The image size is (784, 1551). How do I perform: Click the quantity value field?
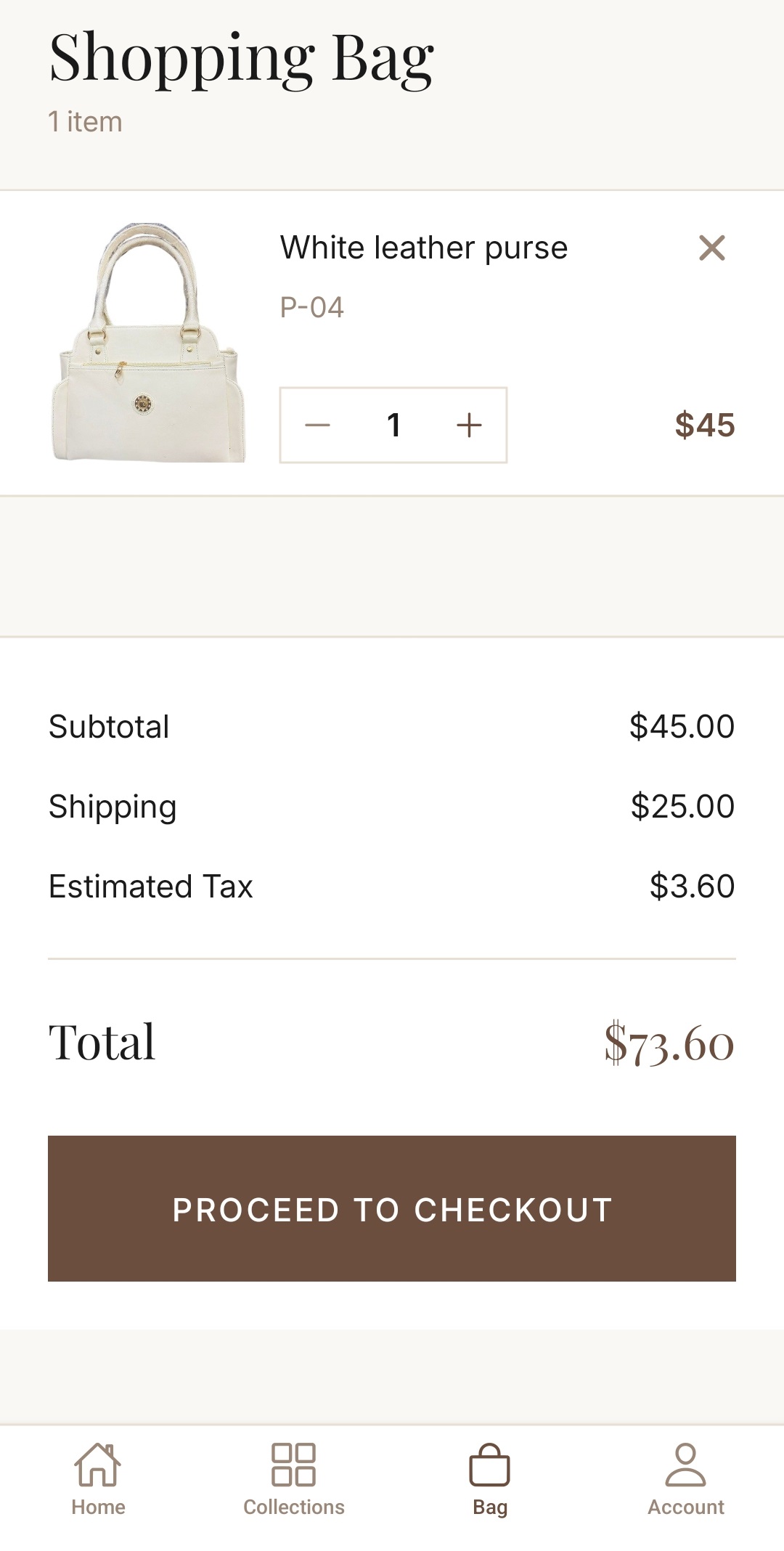coord(393,426)
